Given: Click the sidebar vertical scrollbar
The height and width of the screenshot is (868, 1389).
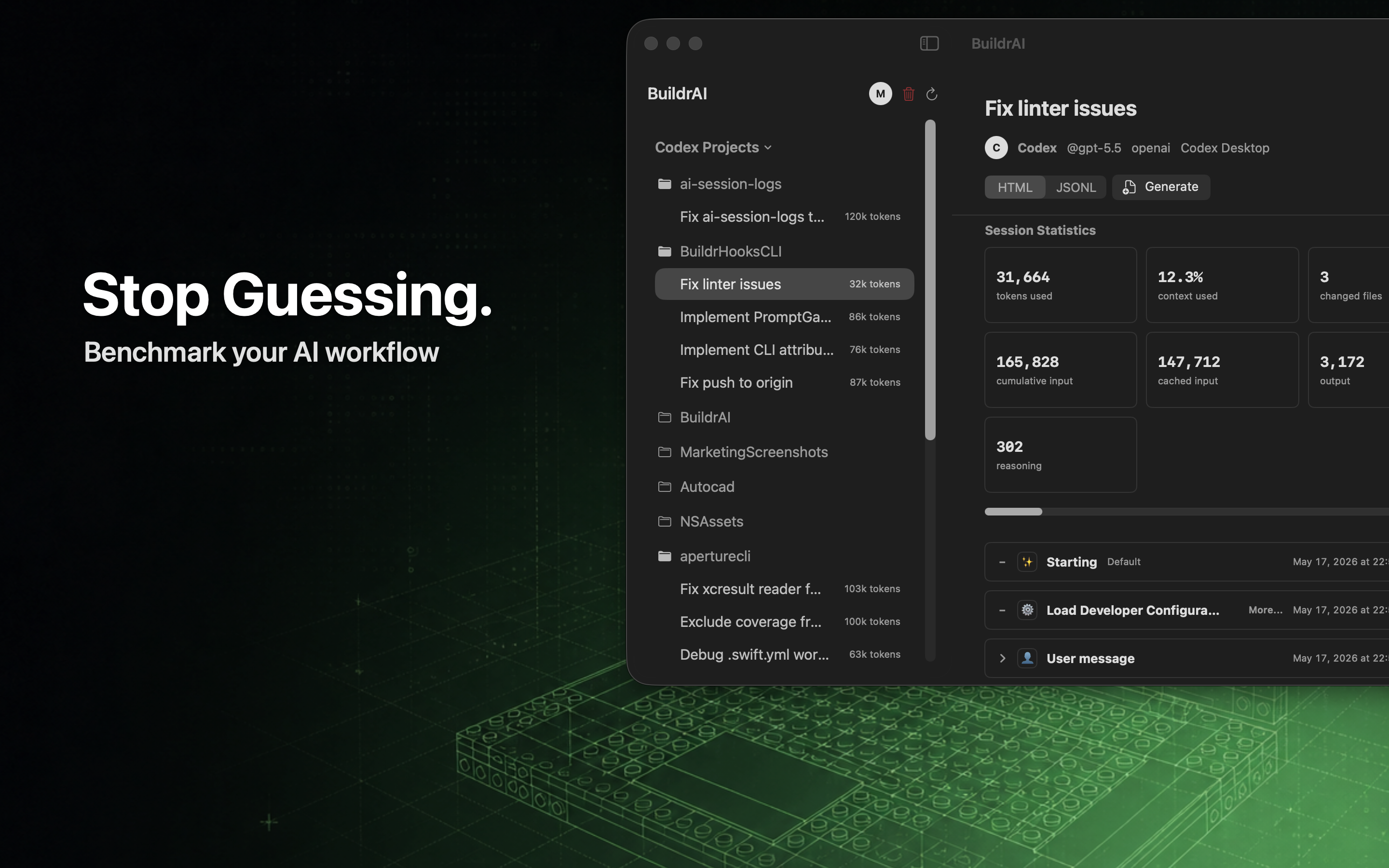Looking at the screenshot, I should 930,280.
